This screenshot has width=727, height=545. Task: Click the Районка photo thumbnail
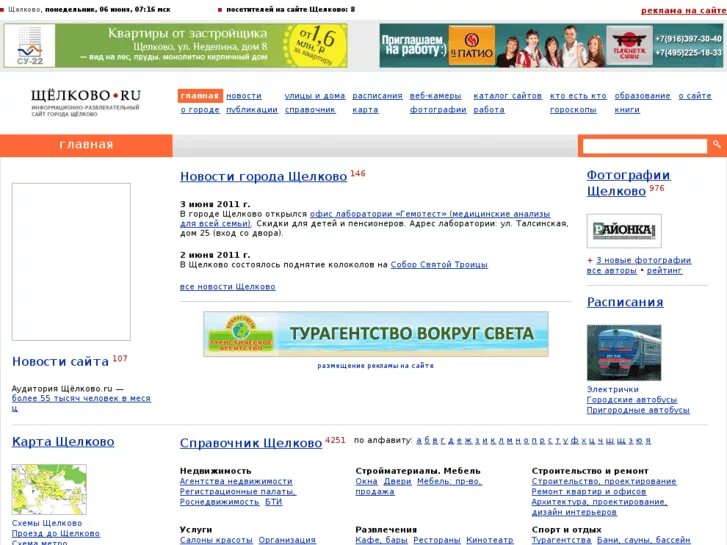point(624,231)
